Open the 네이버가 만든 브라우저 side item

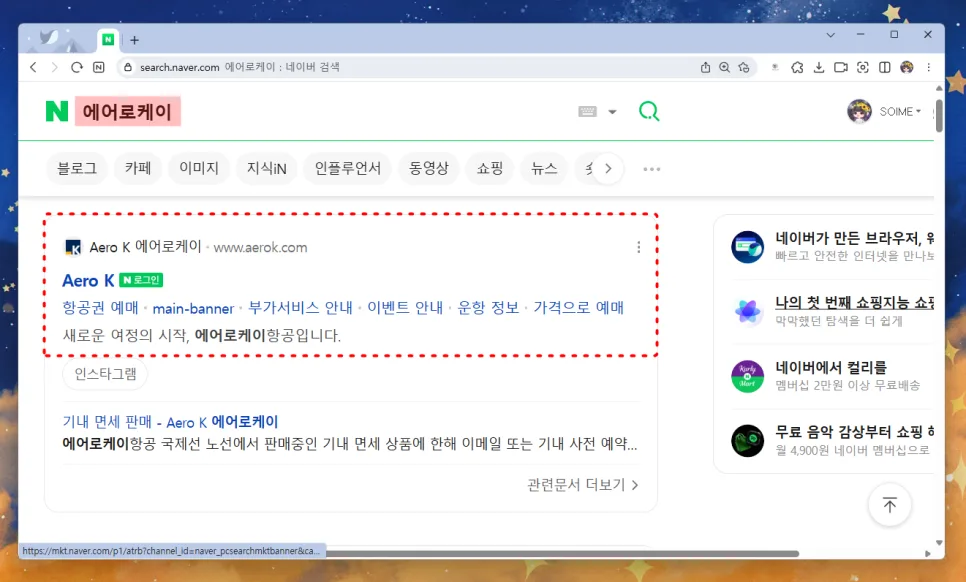coord(832,246)
